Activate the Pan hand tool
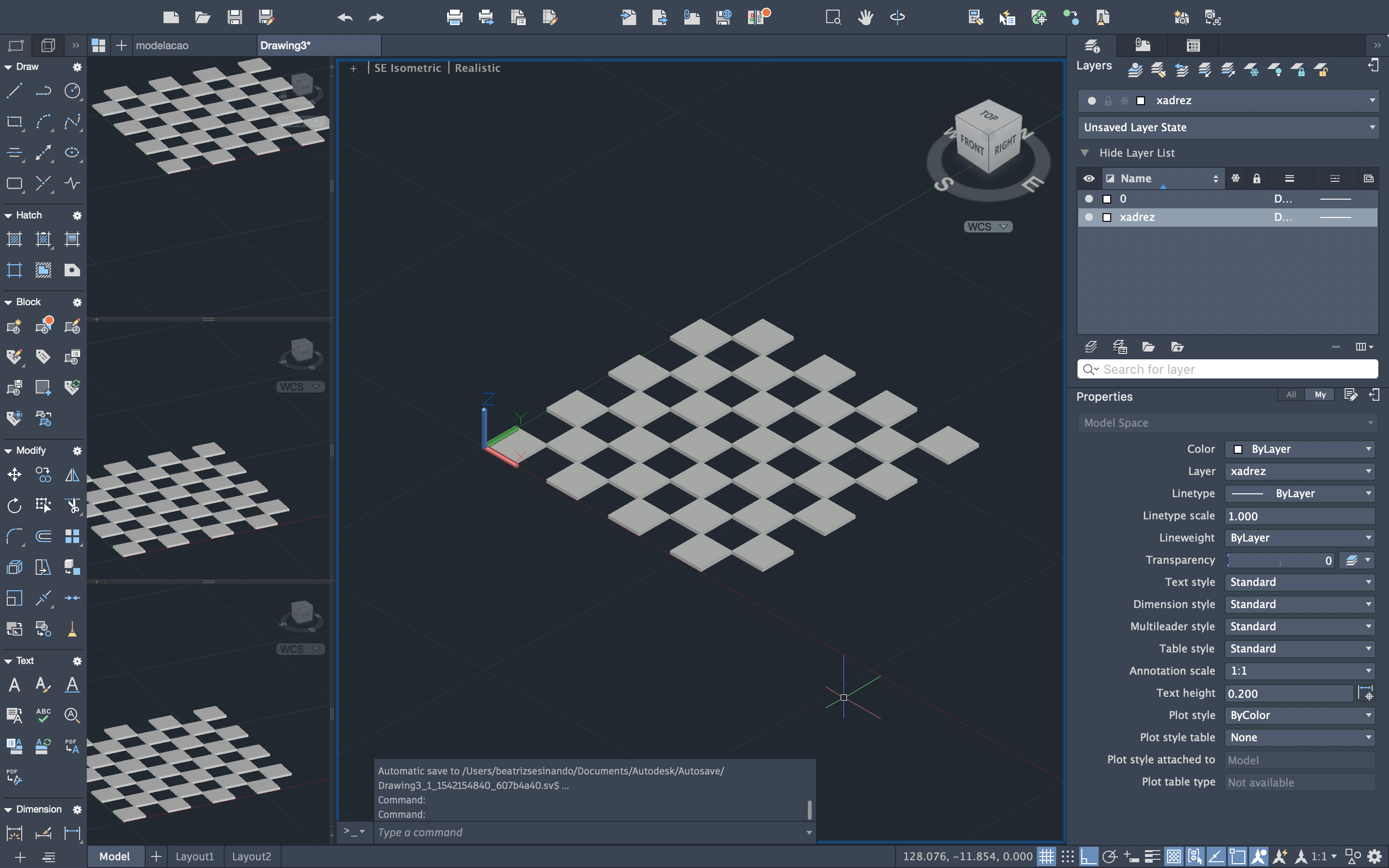1389x868 pixels. point(866,17)
